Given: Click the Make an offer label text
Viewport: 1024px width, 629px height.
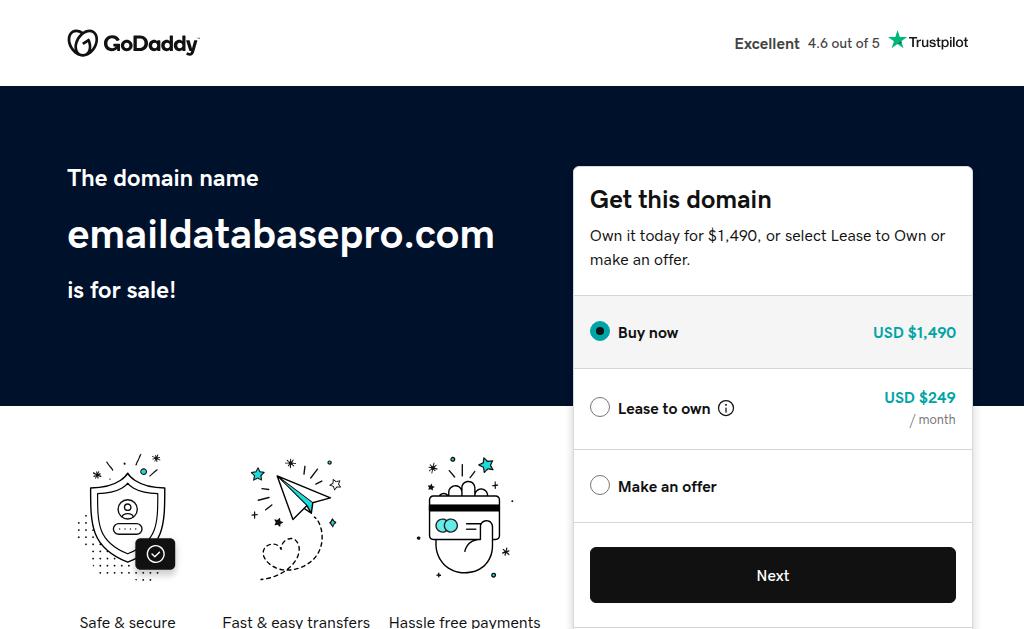Looking at the screenshot, I should (667, 487).
